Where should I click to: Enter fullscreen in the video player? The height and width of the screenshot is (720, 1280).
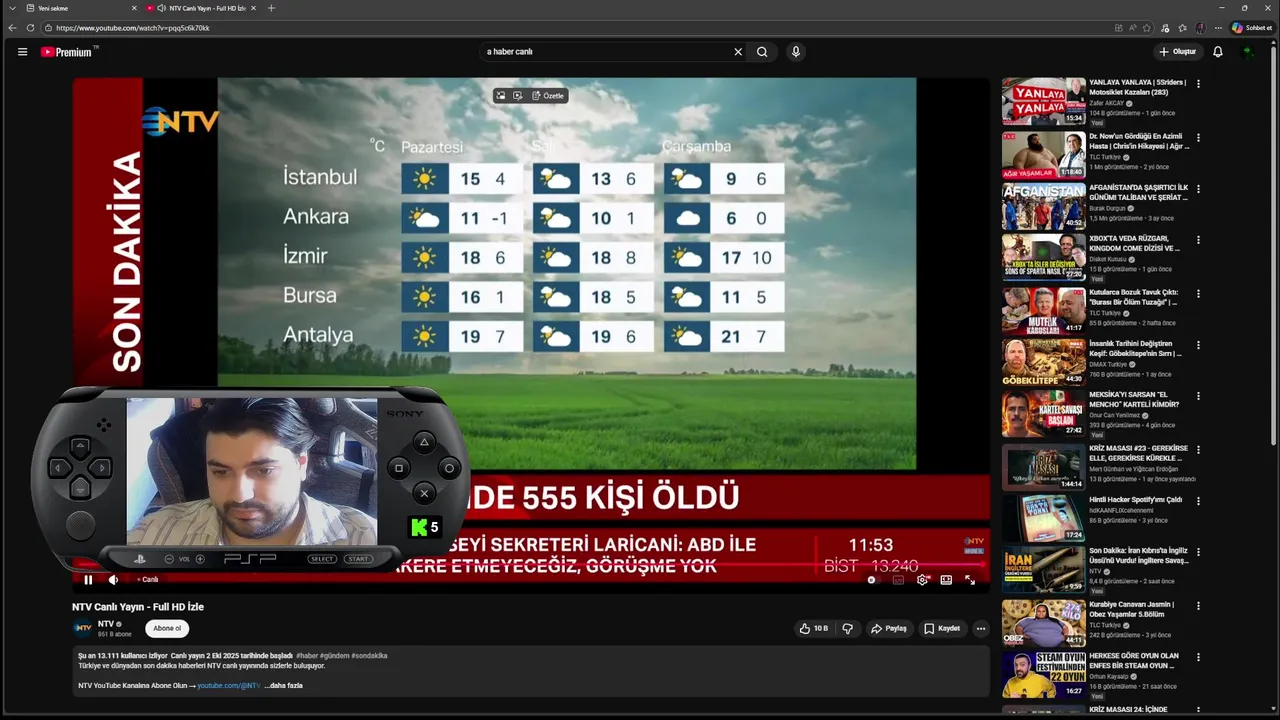(x=970, y=580)
